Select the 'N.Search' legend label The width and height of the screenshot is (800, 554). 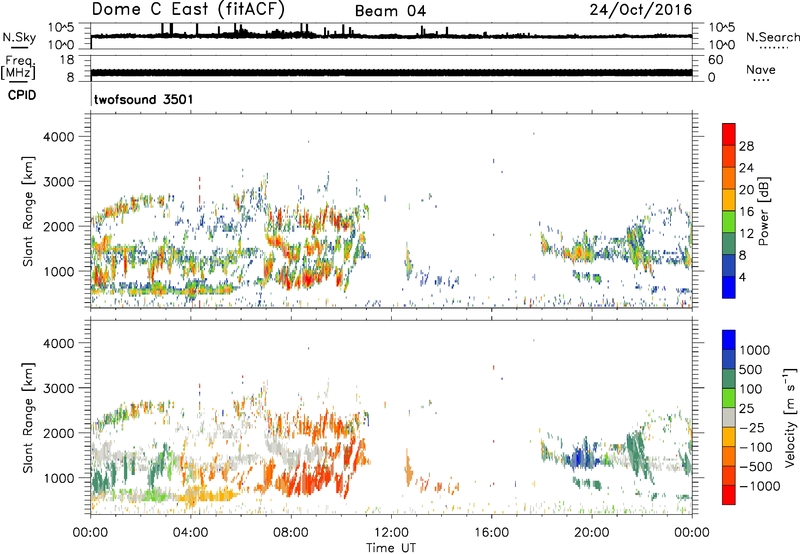pos(772,37)
